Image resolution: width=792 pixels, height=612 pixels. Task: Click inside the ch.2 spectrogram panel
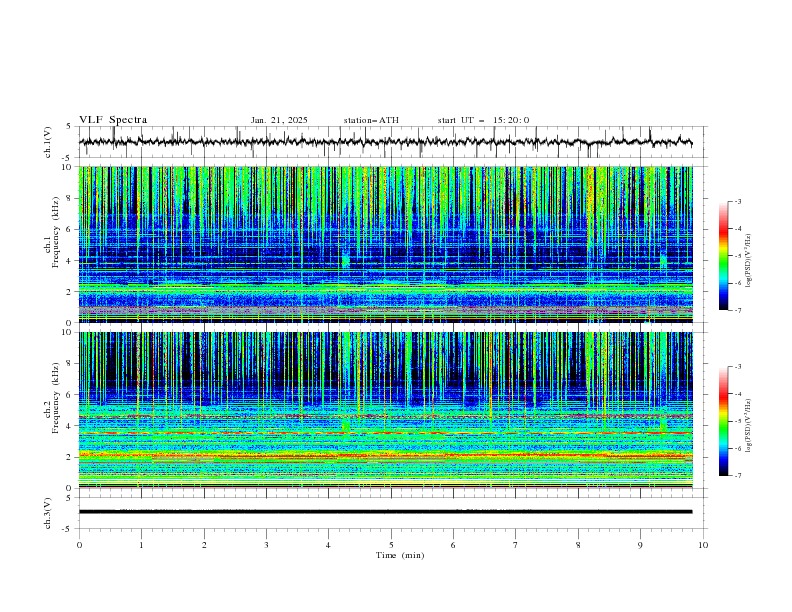click(x=385, y=410)
